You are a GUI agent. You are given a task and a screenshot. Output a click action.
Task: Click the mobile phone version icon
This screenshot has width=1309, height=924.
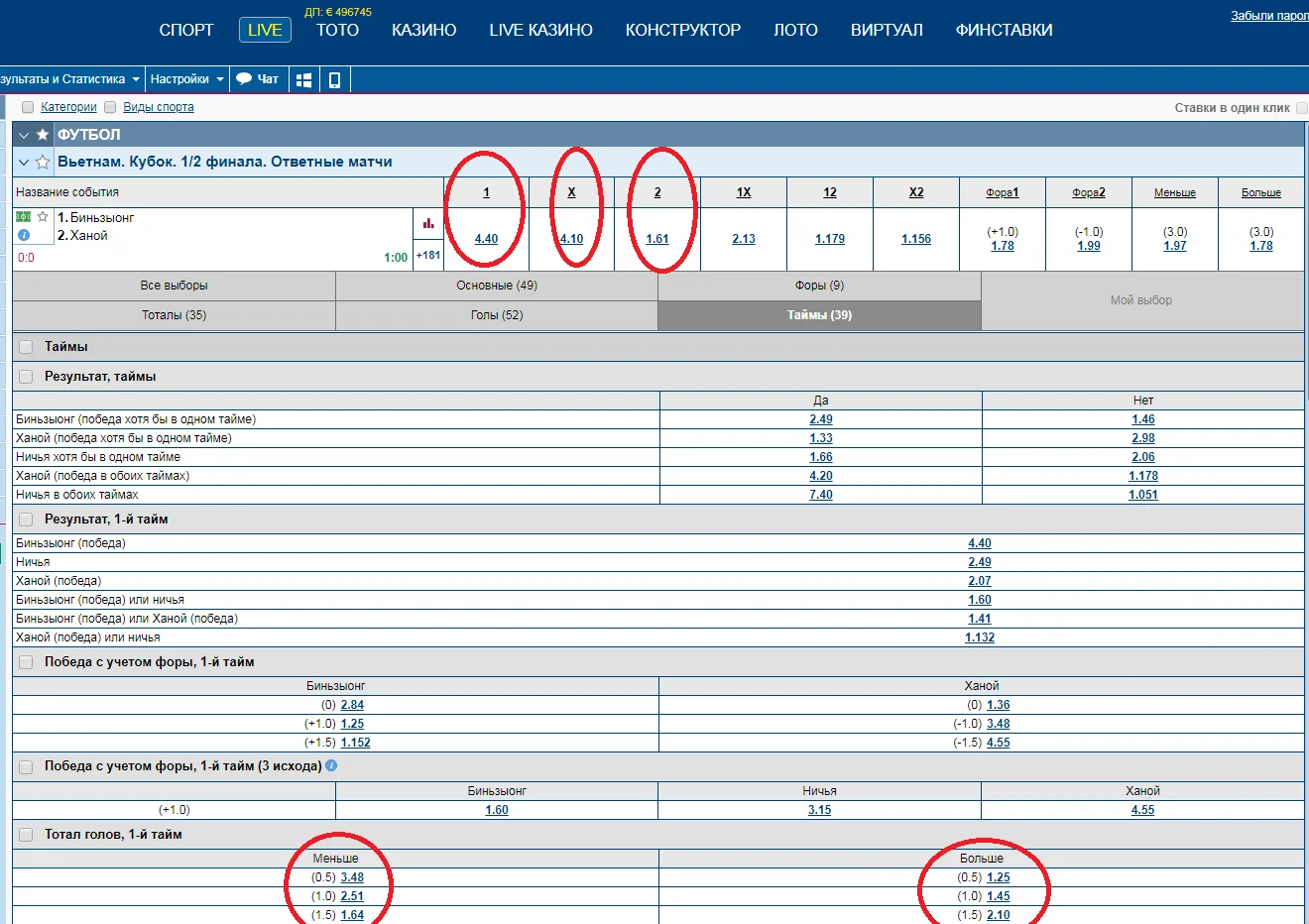coord(334,80)
